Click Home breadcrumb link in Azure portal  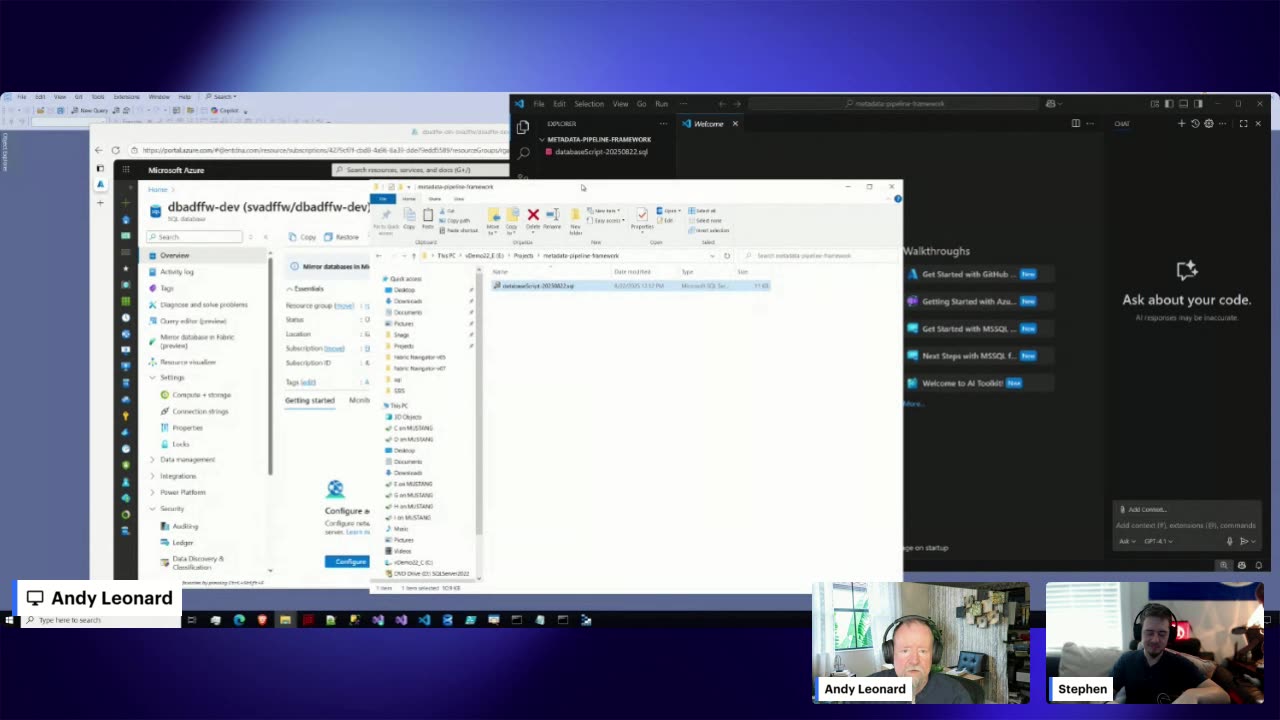click(x=158, y=189)
